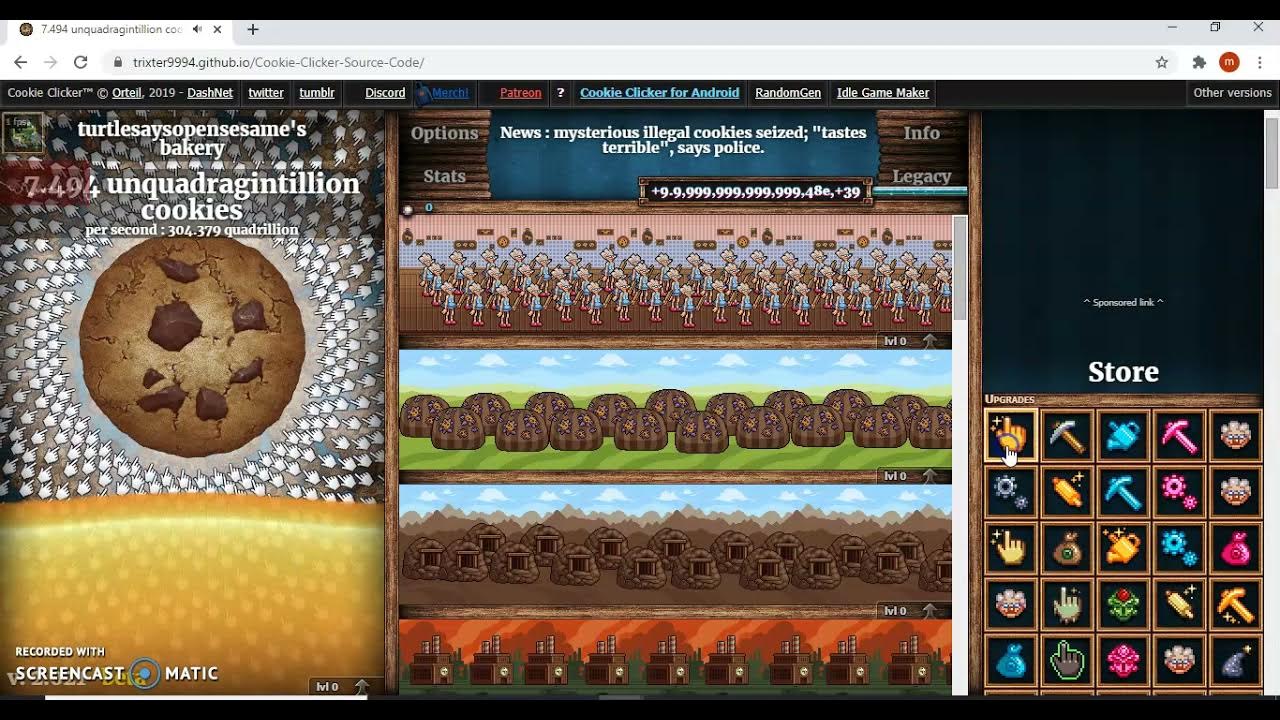
Task: Open a new browser tab
Action: pyautogui.click(x=253, y=30)
